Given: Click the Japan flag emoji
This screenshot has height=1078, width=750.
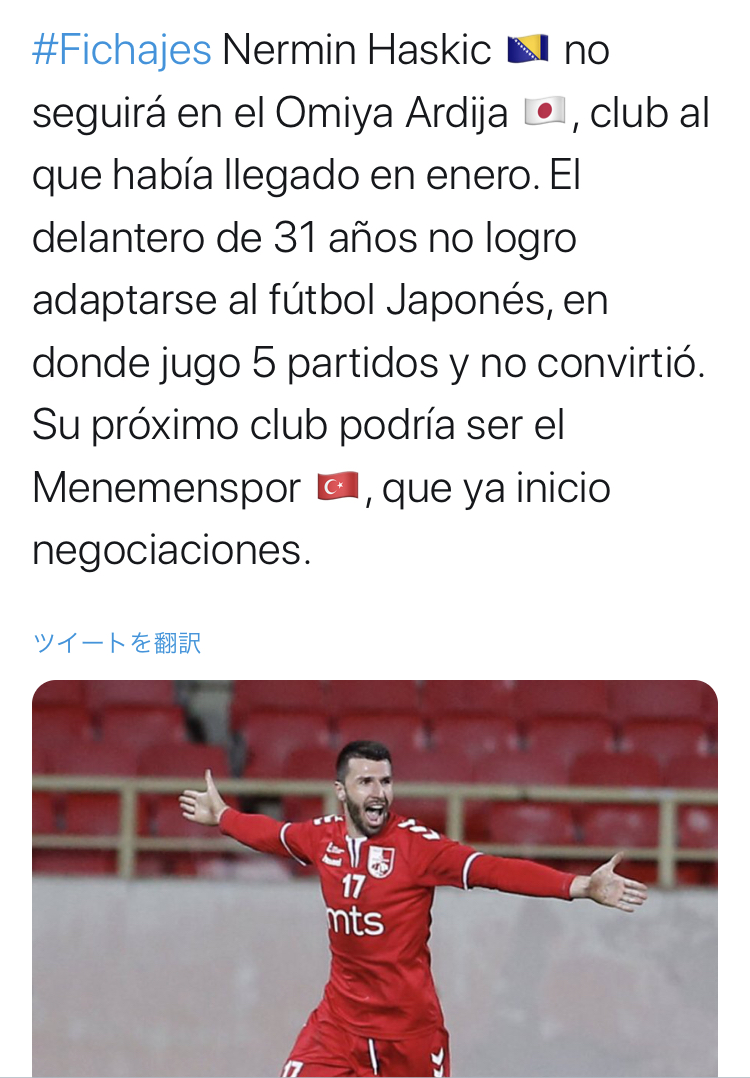Looking at the screenshot, I should click(544, 111).
